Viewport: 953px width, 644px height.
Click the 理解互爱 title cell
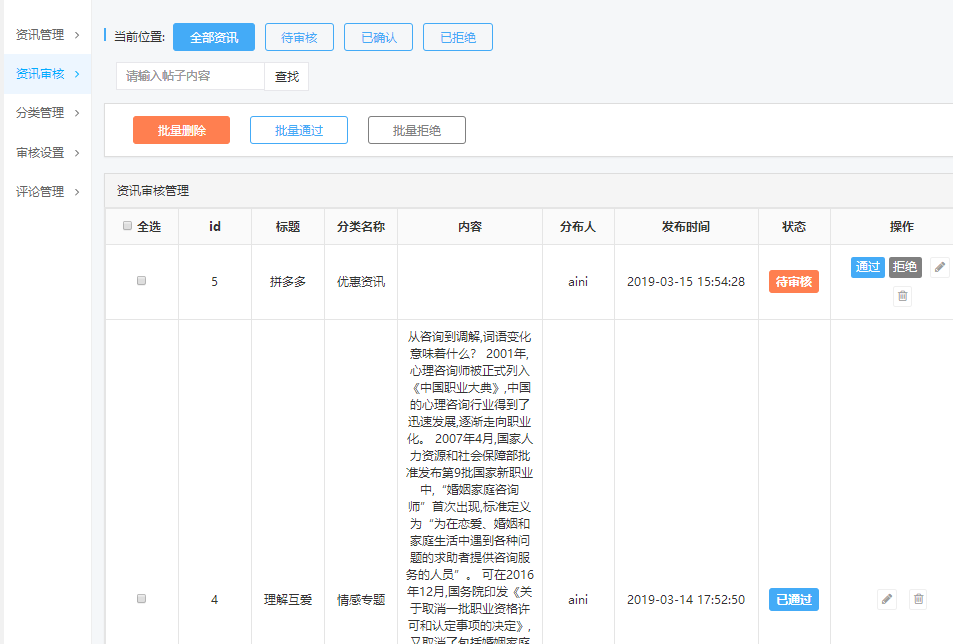click(288, 600)
